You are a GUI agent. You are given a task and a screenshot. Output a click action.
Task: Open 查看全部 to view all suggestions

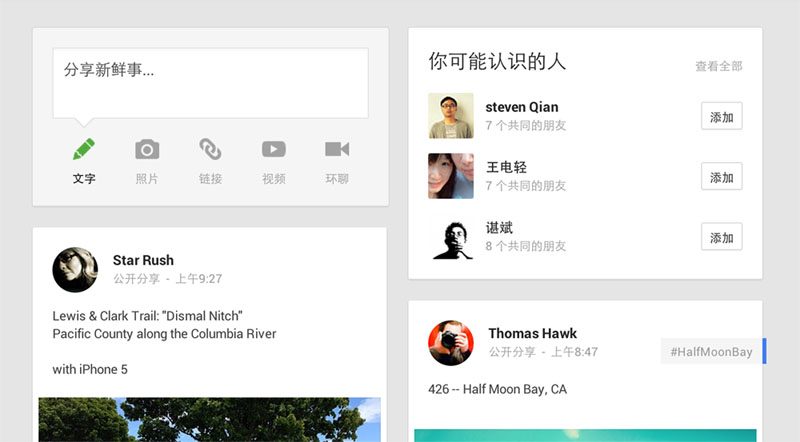pos(719,66)
